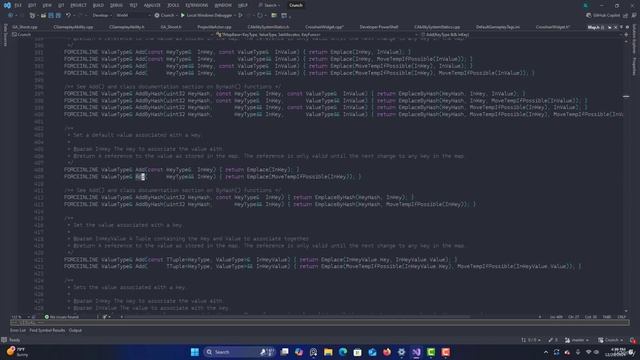Click the No issues found indicator
Screen dimensions: 640x360
[x=61, y=317]
